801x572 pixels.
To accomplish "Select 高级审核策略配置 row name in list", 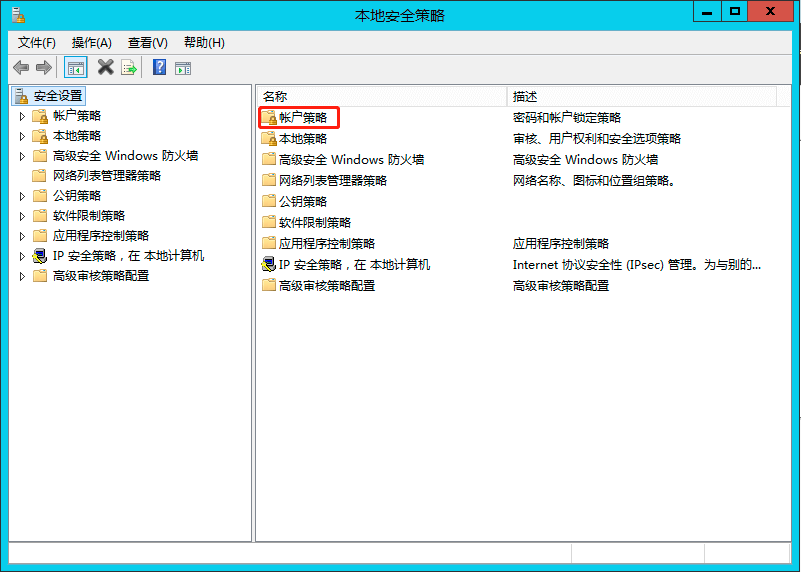I will pos(327,285).
